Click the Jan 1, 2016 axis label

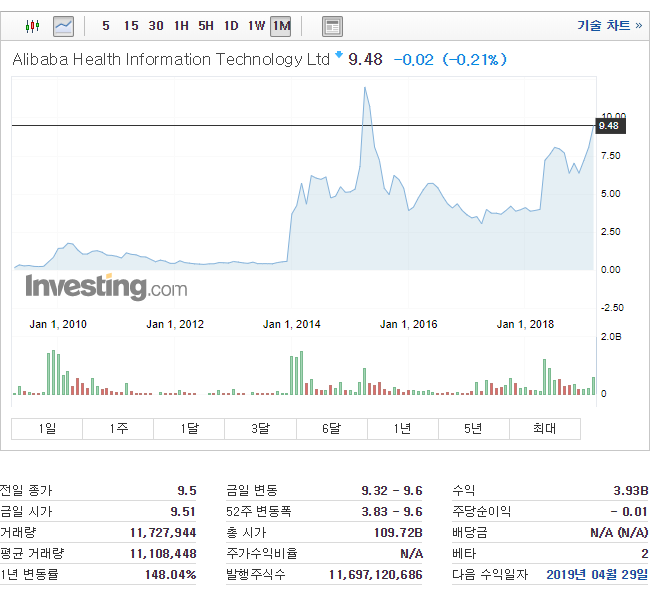pos(409,324)
